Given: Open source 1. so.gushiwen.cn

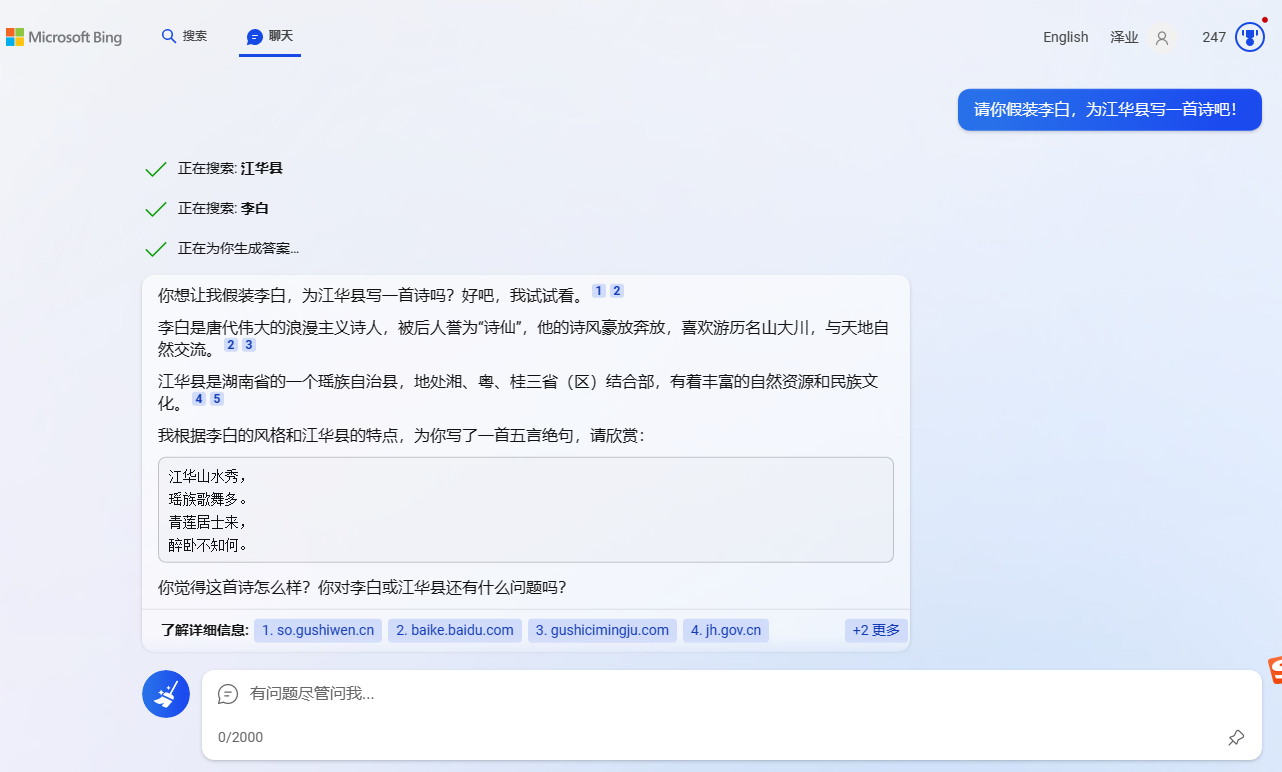Looking at the screenshot, I should (318, 630).
